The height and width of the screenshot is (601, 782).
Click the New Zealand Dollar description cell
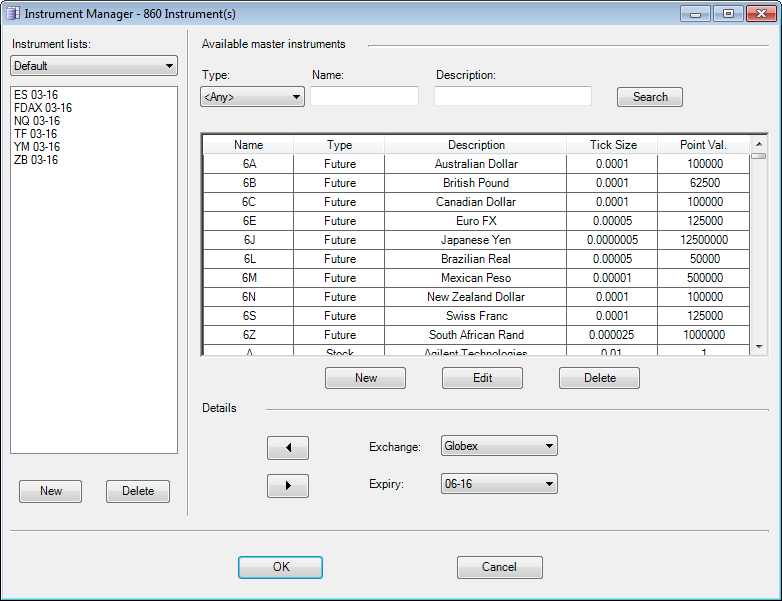[476, 297]
